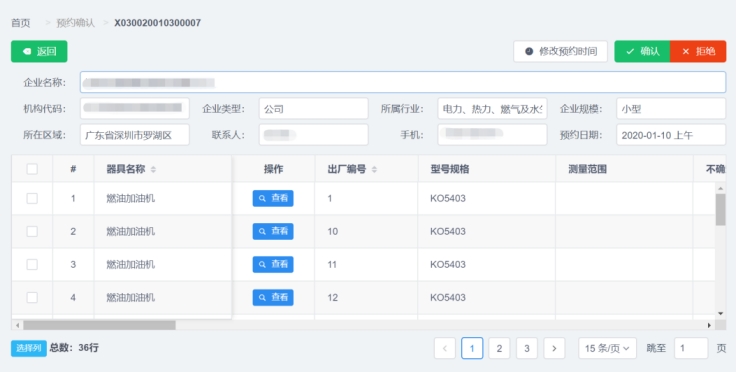
Task: Check the row 2 checkbox
Action: pyautogui.click(x=32, y=231)
